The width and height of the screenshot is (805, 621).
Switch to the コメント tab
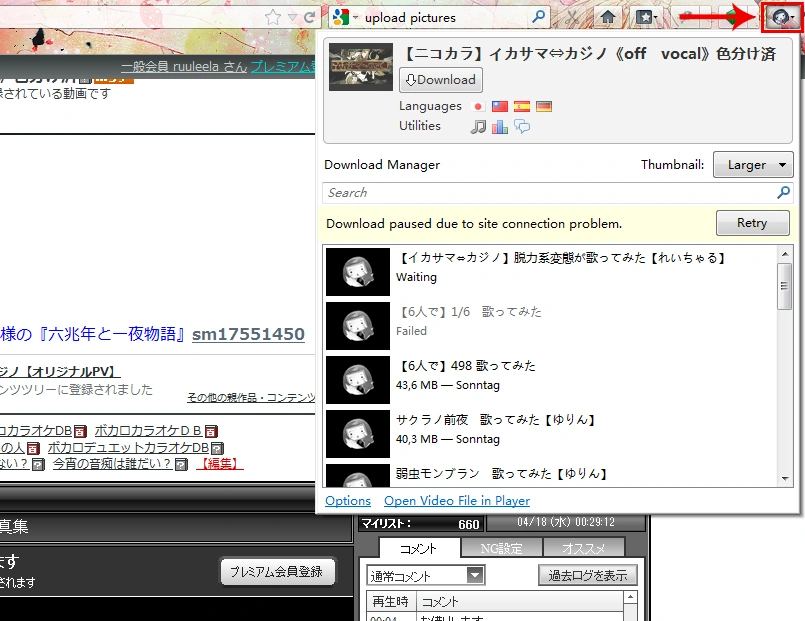pos(419,549)
